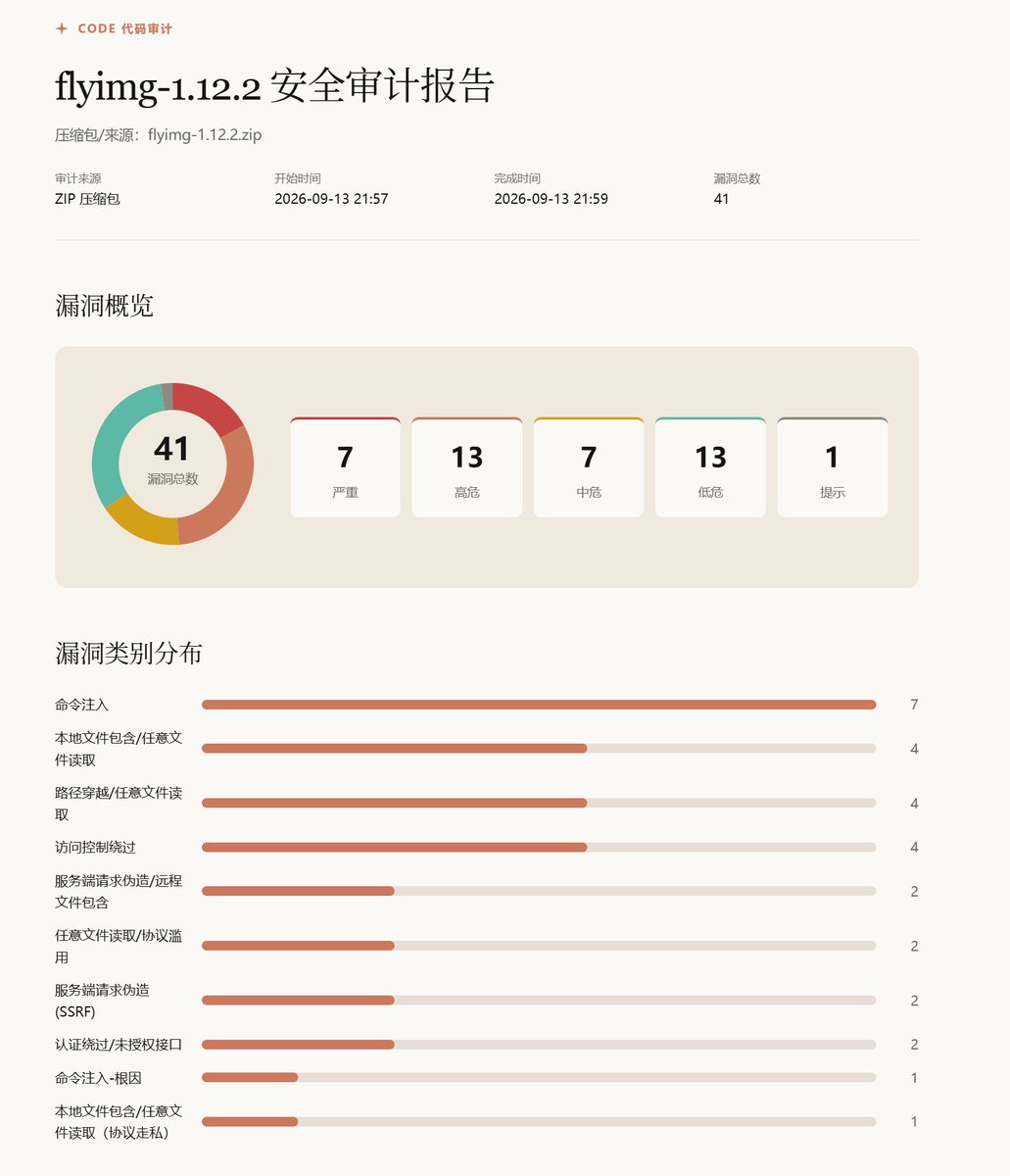The width and height of the screenshot is (1010, 1176).
Task: Click the 审计来源 label
Action: (78, 178)
